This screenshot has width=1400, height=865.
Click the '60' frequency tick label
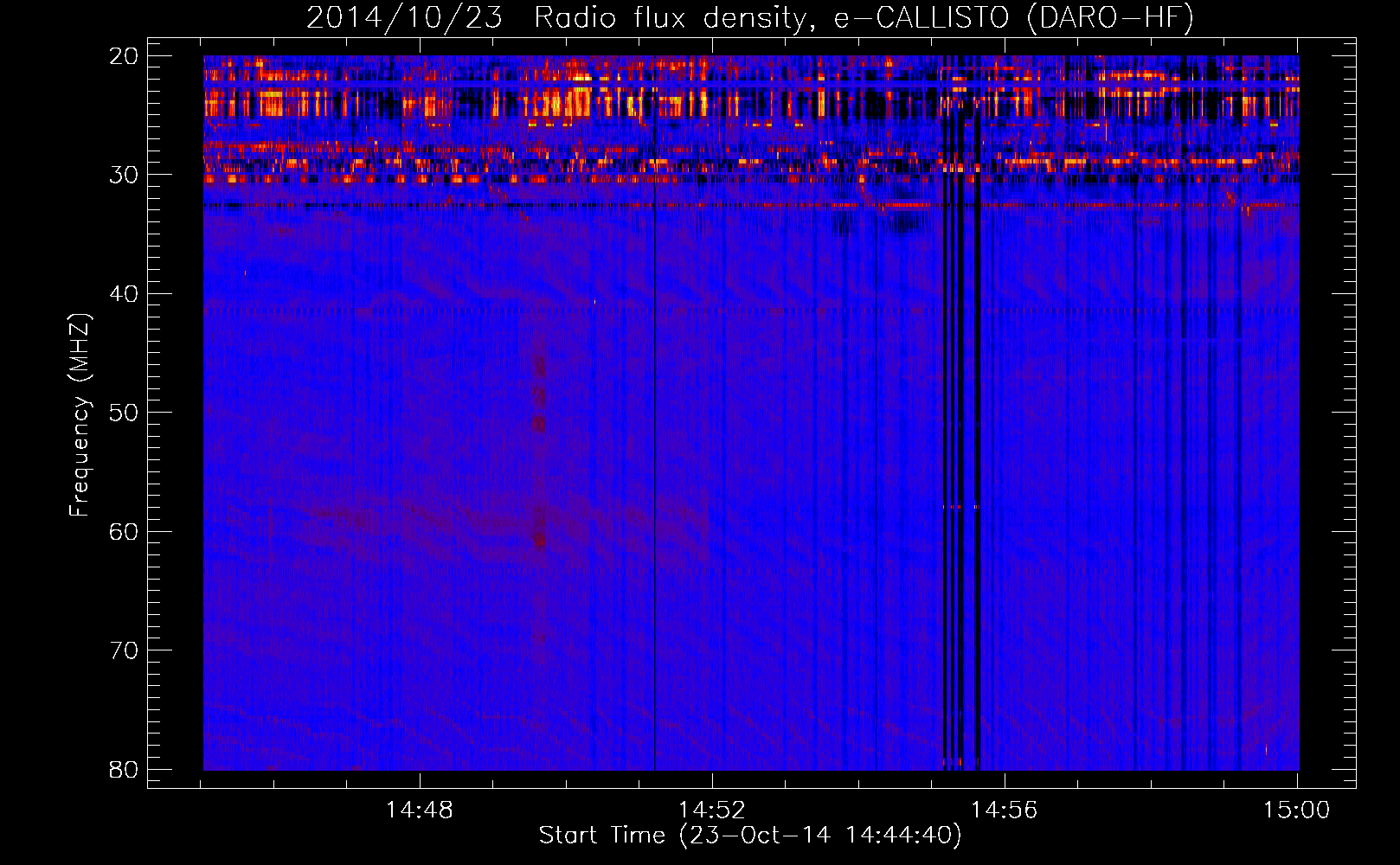[x=124, y=531]
